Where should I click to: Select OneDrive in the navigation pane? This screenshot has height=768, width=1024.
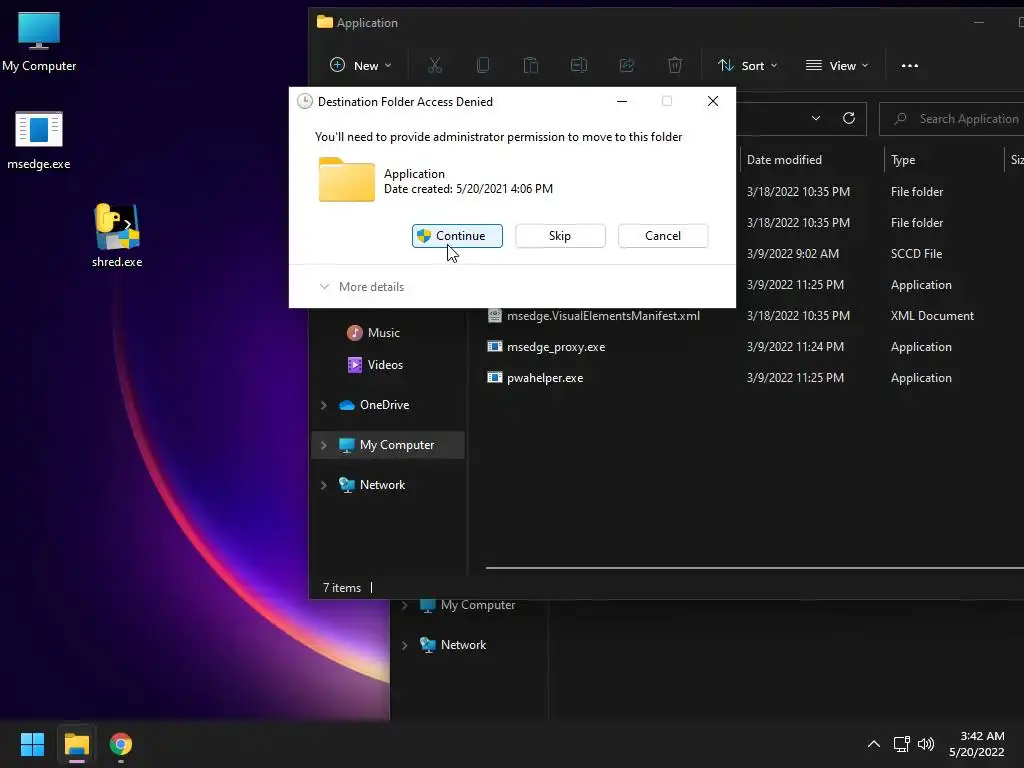pos(384,405)
